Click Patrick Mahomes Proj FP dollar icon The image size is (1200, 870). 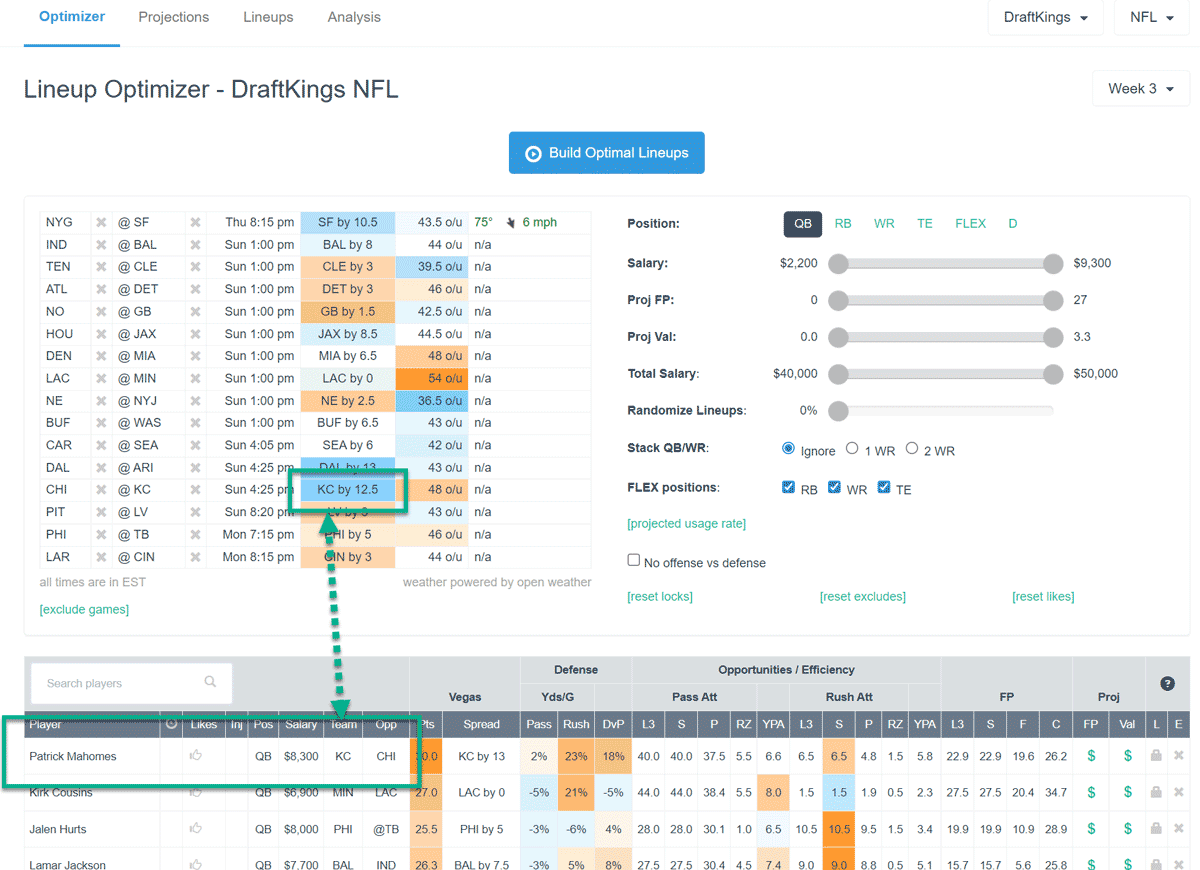click(1092, 756)
